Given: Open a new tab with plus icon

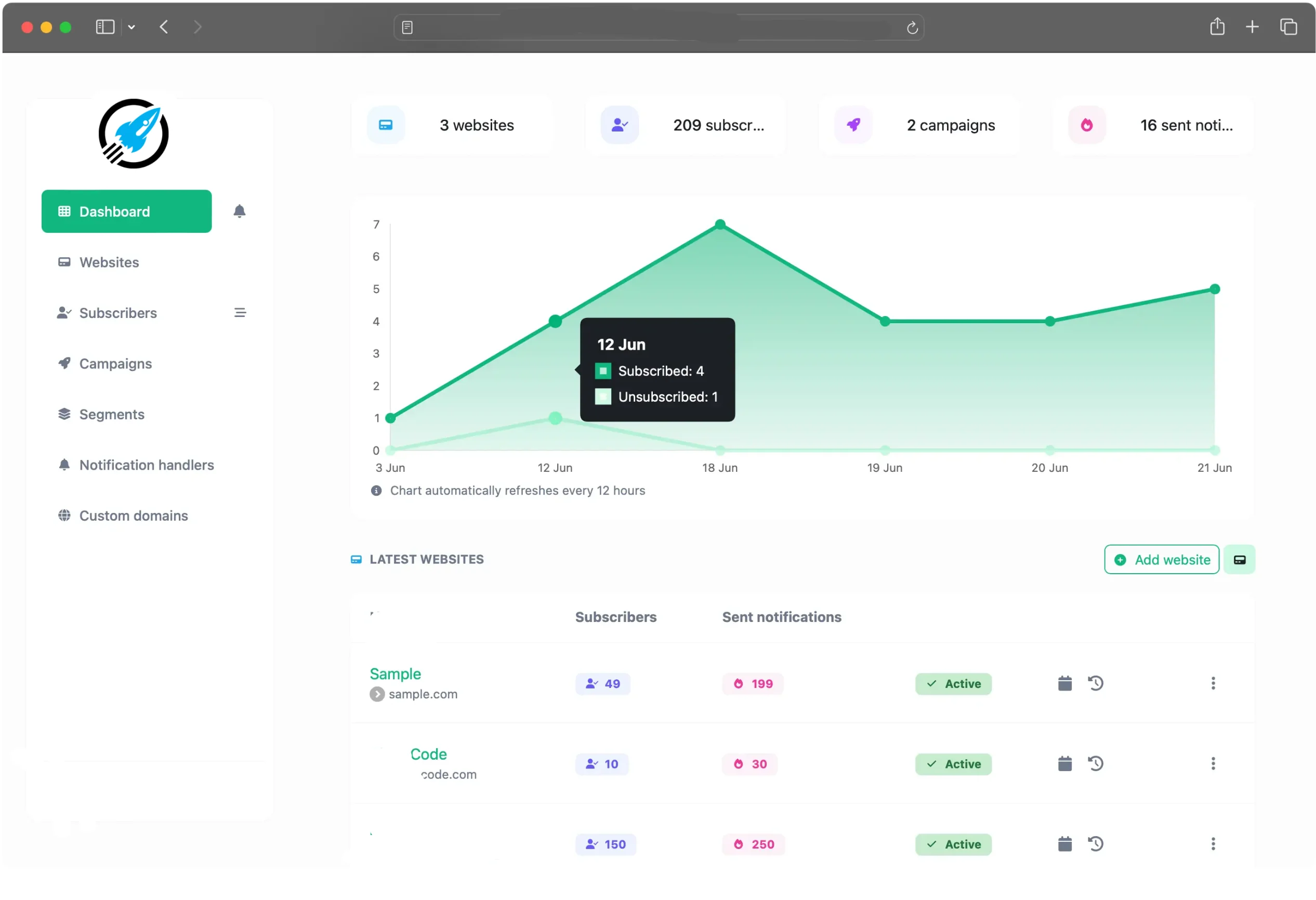Looking at the screenshot, I should pos(1252,27).
